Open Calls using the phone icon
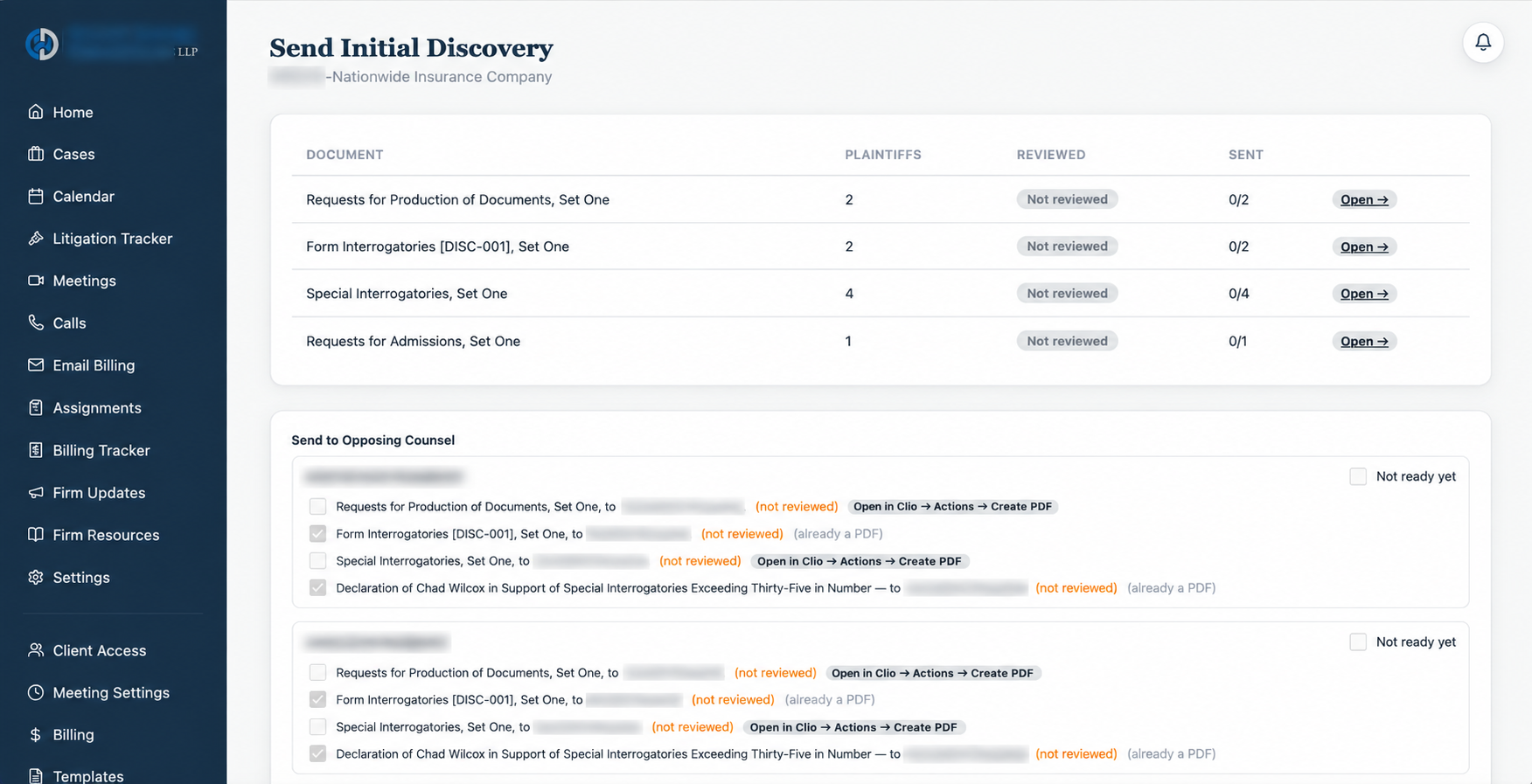Viewport: 1532px width, 784px height. click(x=36, y=323)
